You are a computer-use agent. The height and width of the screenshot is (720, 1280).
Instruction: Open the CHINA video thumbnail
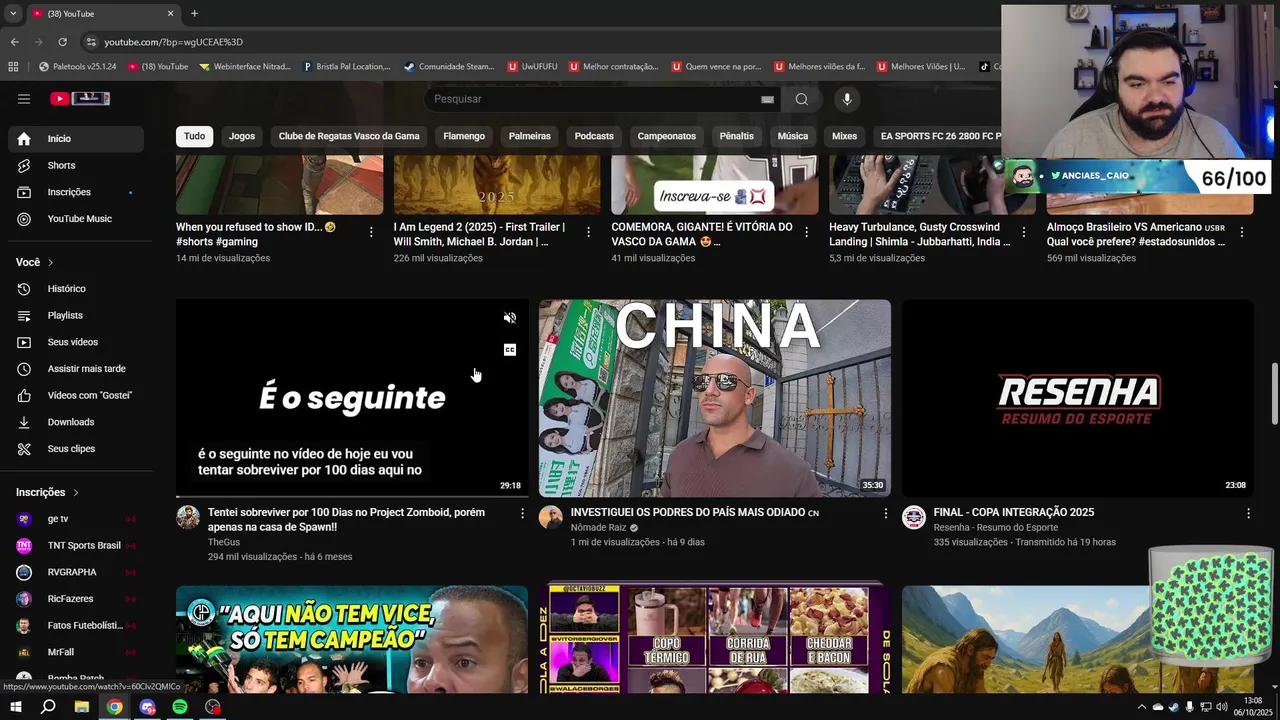pyautogui.click(x=715, y=398)
